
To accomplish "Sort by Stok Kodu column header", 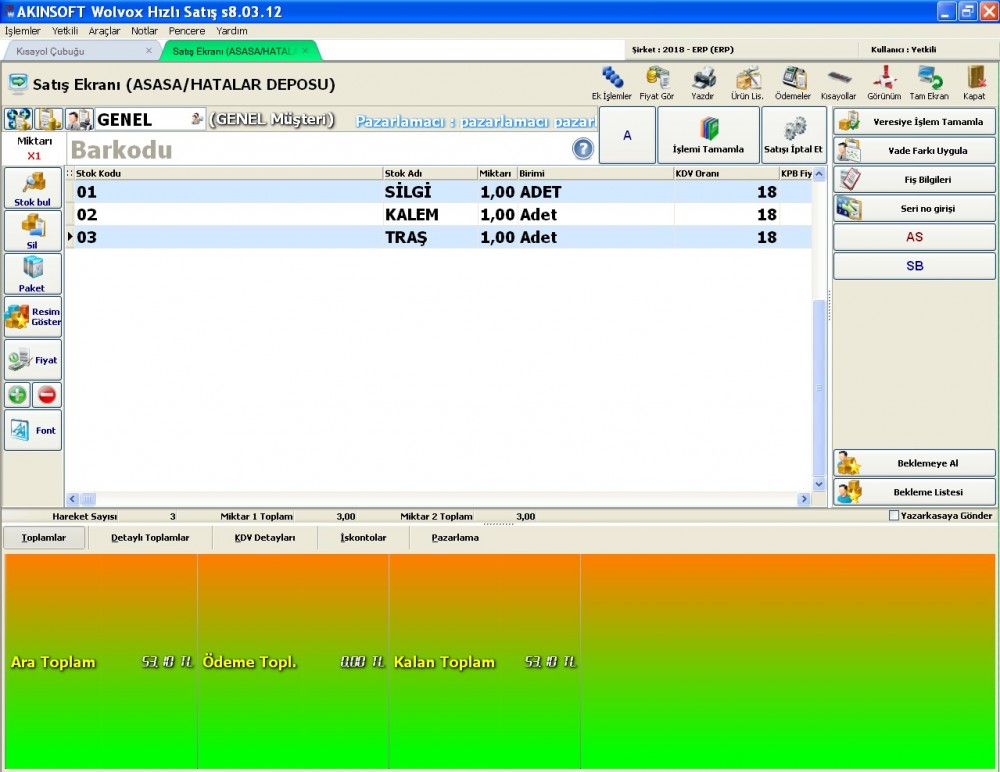I will pos(228,173).
